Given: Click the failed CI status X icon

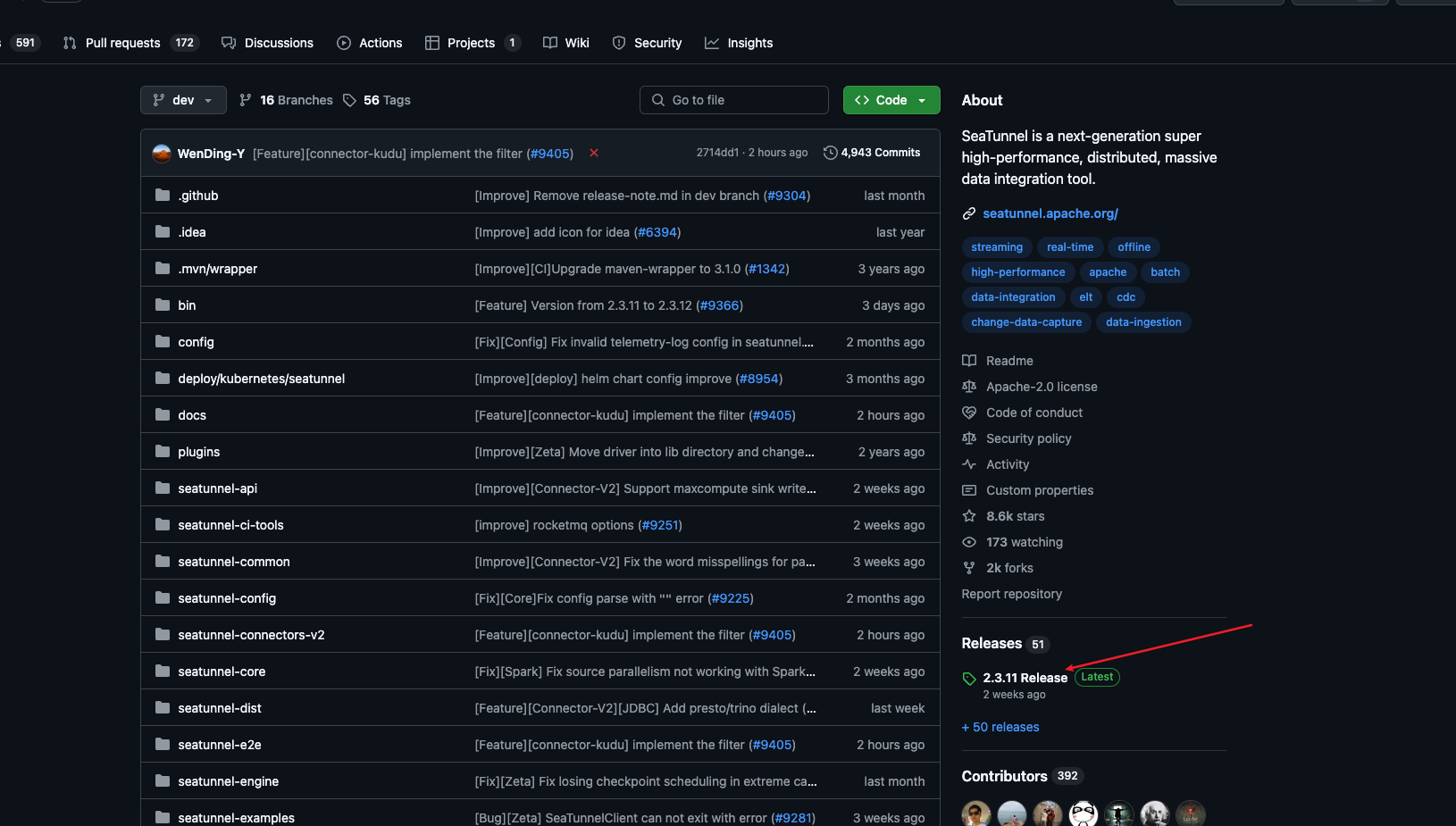Looking at the screenshot, I should pos(594,154).
